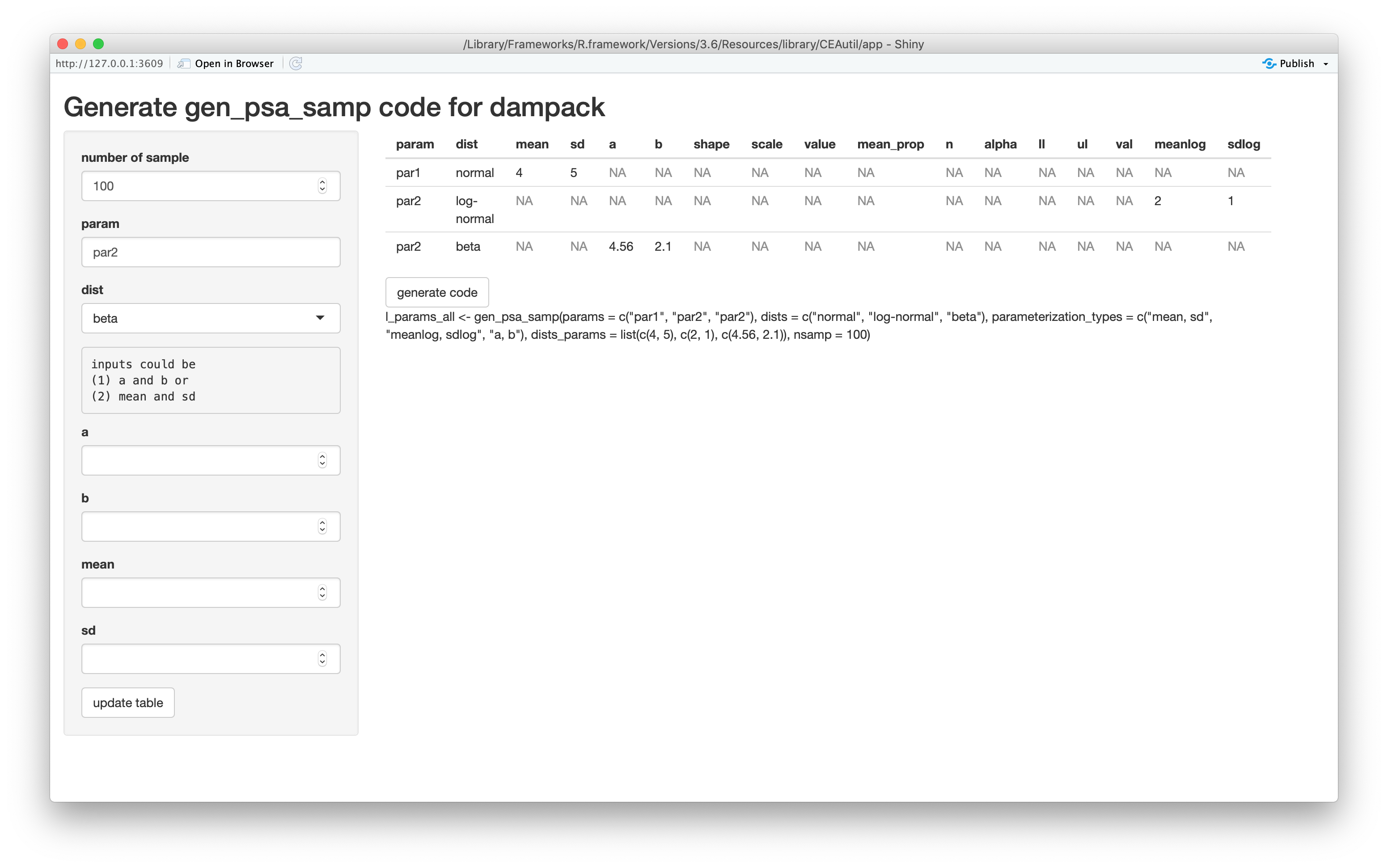Click the Open in Browser link
Screen dimensions: 1388x868
(x=234, y=64)
